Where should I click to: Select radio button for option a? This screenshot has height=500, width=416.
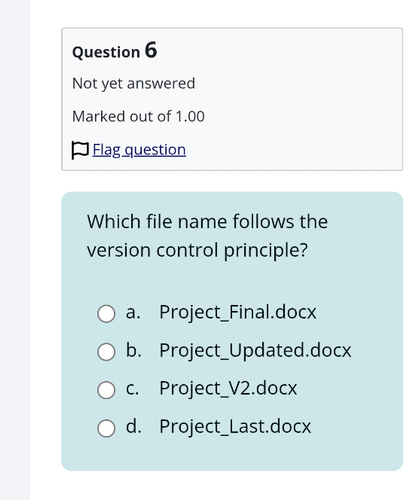[x=106, y=313]
